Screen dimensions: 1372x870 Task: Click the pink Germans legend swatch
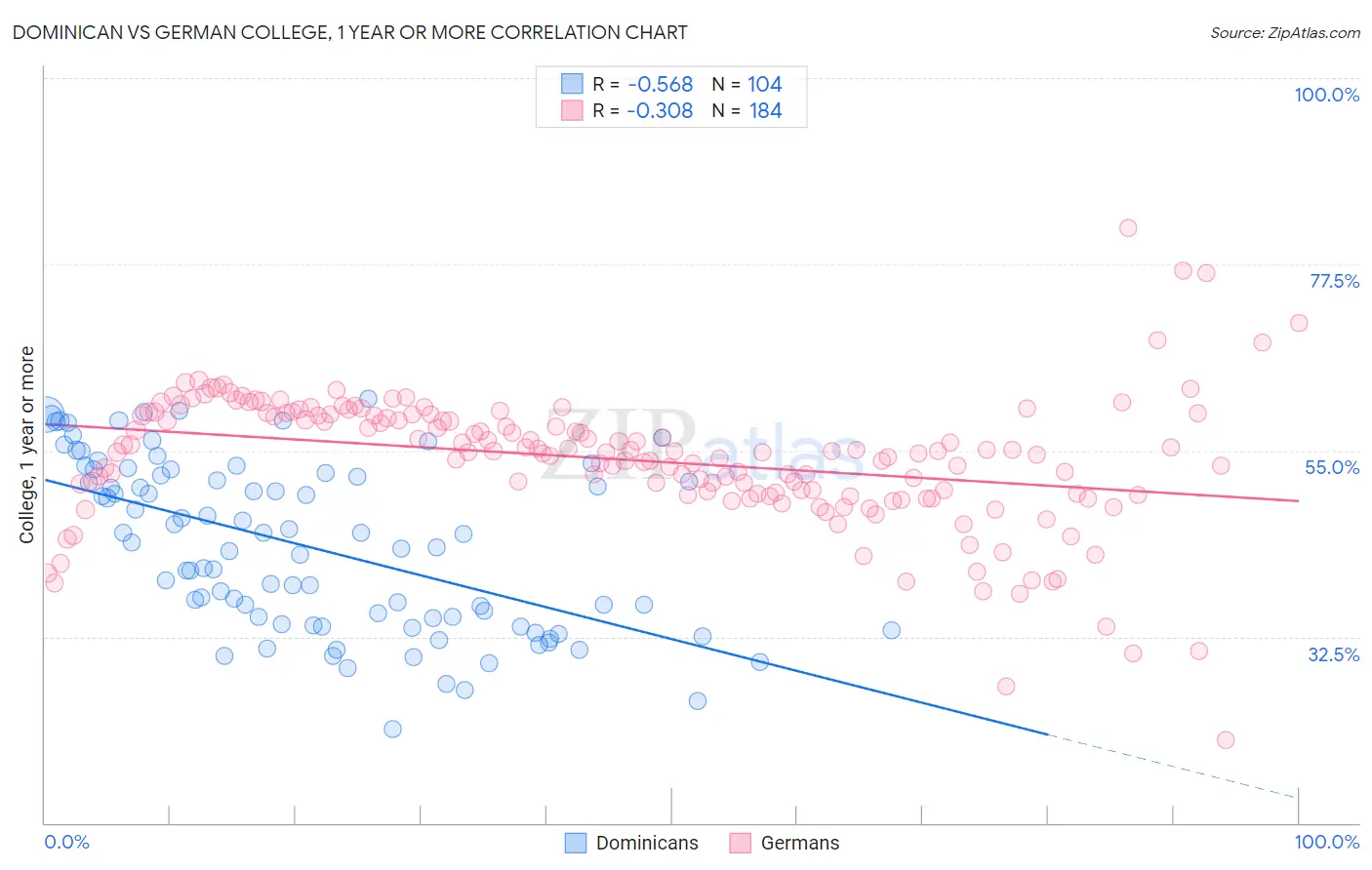tap(741, 843)
